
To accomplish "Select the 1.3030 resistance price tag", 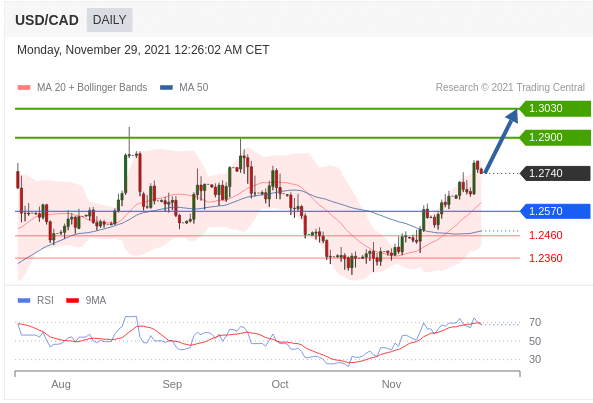I will (555, 108).
